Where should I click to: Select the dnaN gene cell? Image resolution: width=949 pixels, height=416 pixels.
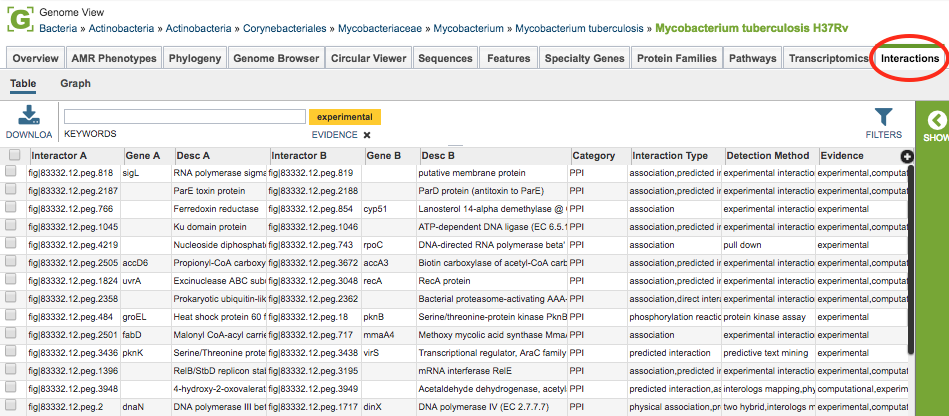click(147, 407)
